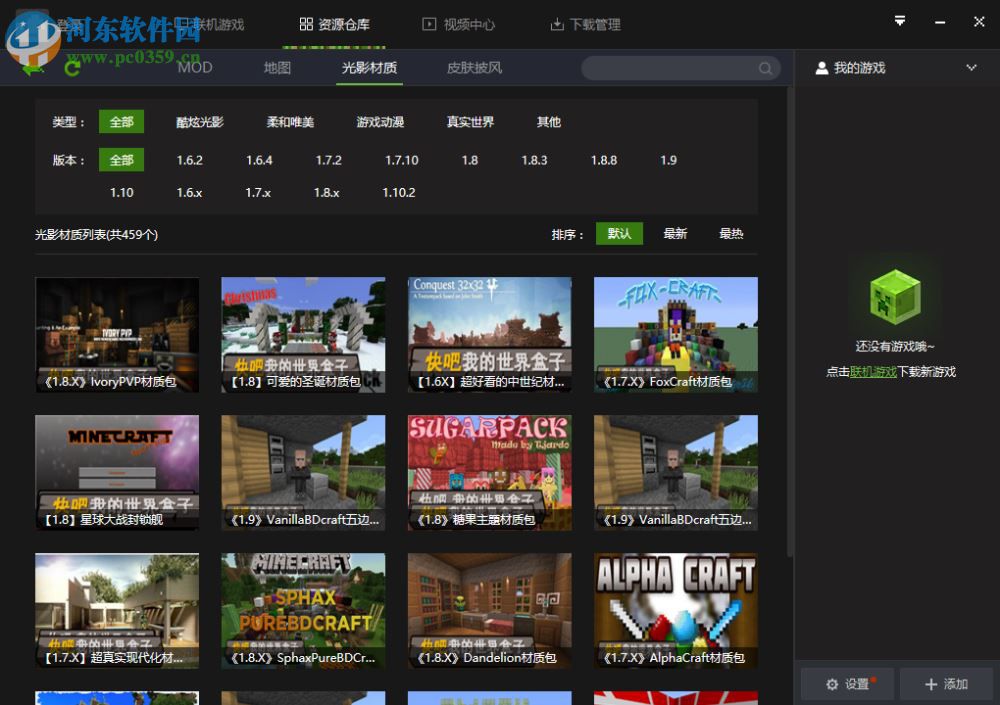
Task: Switch to 视频中心 tab
Action: tap(459, 24)
